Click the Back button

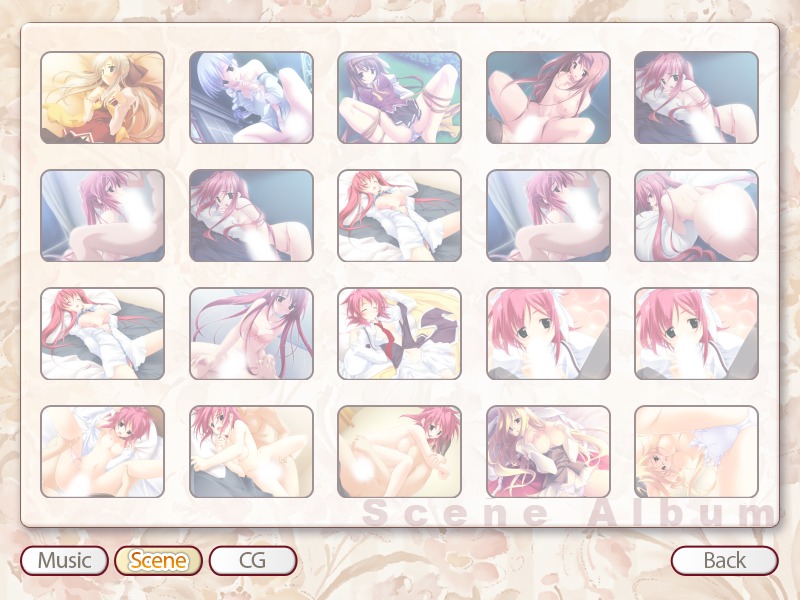(724, 560)
